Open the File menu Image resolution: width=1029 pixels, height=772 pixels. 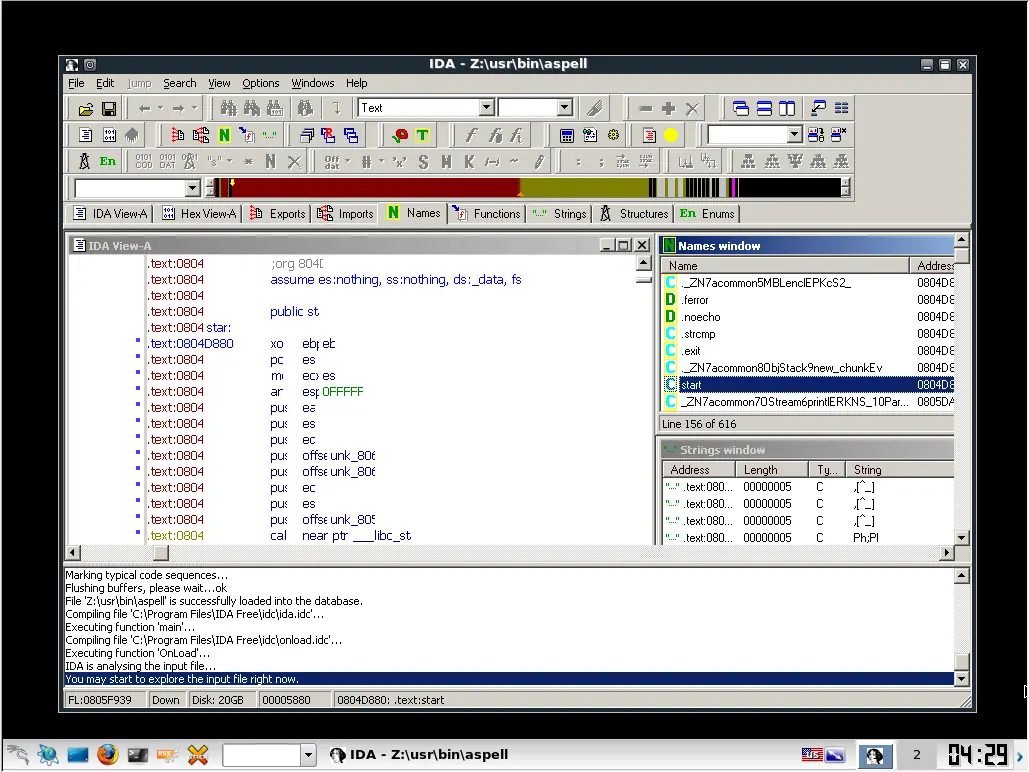[76, 83]
